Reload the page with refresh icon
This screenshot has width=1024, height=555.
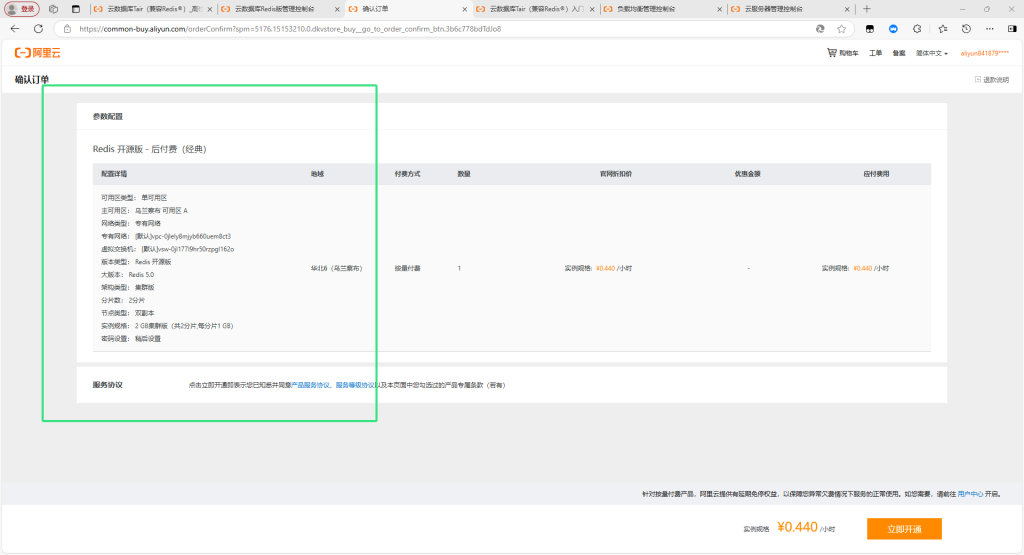click(39, 29)
